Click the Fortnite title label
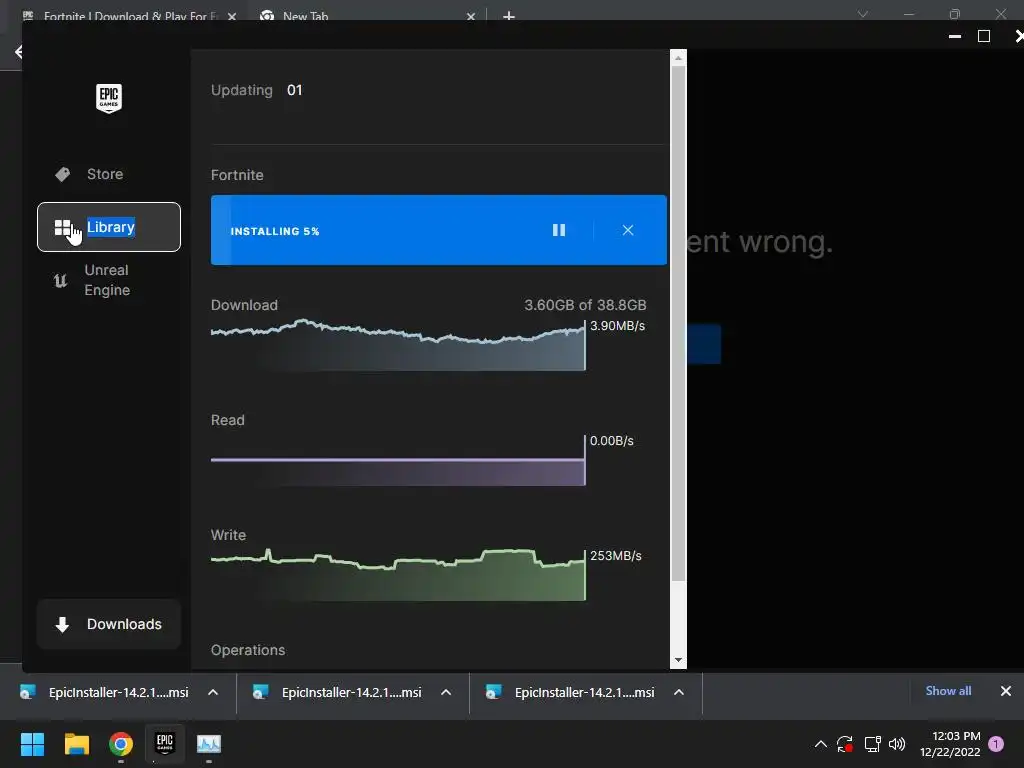The width and height of the screenshot is (1024, 768). point(237,175)
